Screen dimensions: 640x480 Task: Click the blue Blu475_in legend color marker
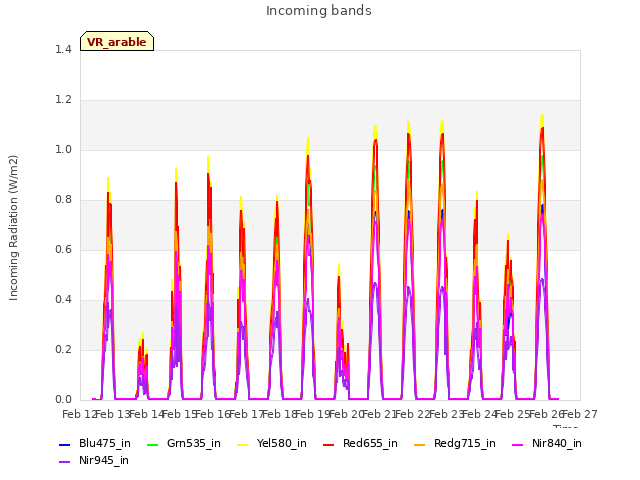[65, 444]
